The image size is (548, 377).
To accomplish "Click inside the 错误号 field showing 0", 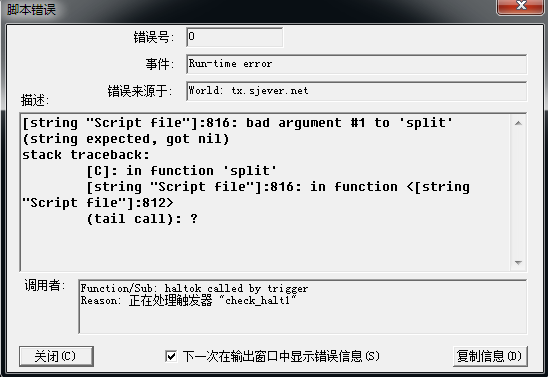I will pyautogui.click(x=235, y=37).
